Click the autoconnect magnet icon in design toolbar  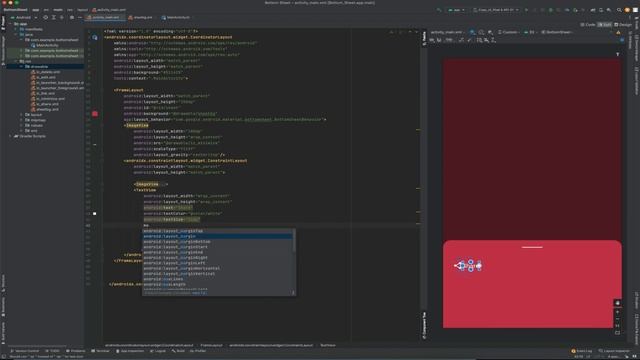(x=439, y=40)
